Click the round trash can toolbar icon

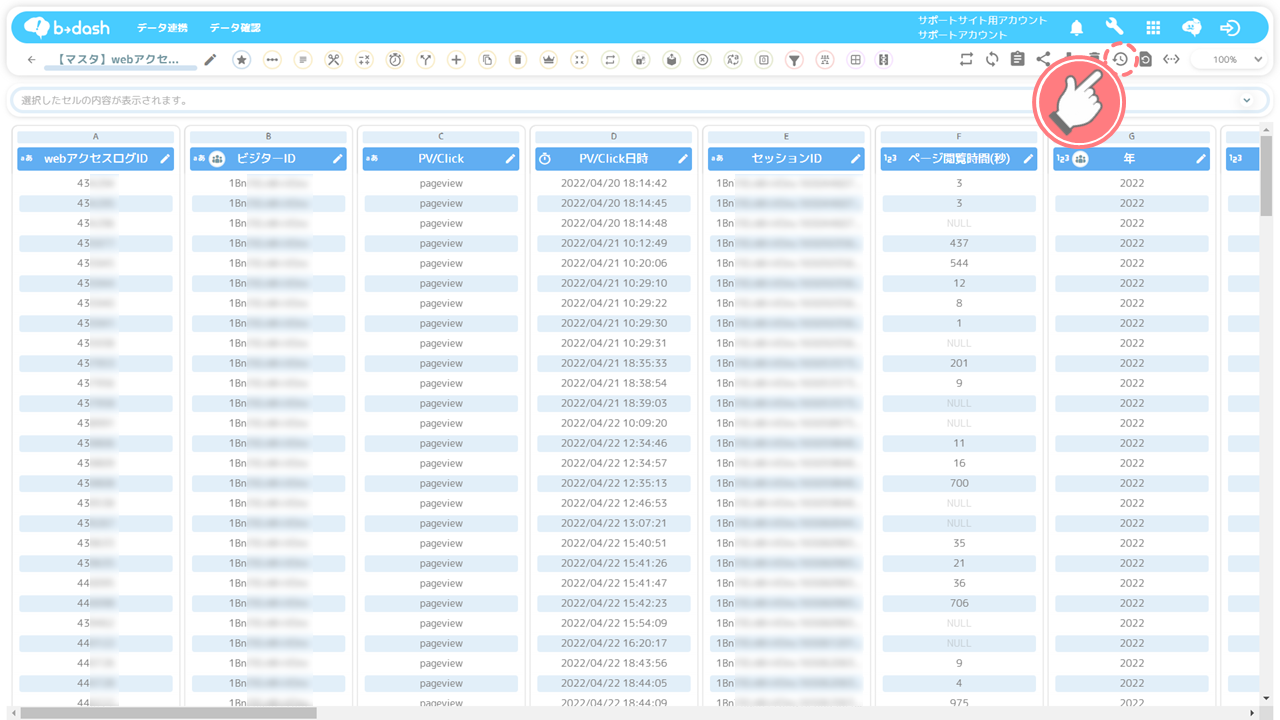(x=518, y=60)
